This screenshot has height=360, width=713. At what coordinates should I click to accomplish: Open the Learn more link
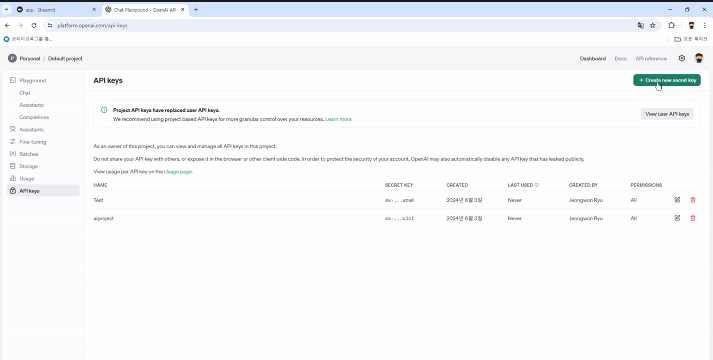(x=338, y=119)
